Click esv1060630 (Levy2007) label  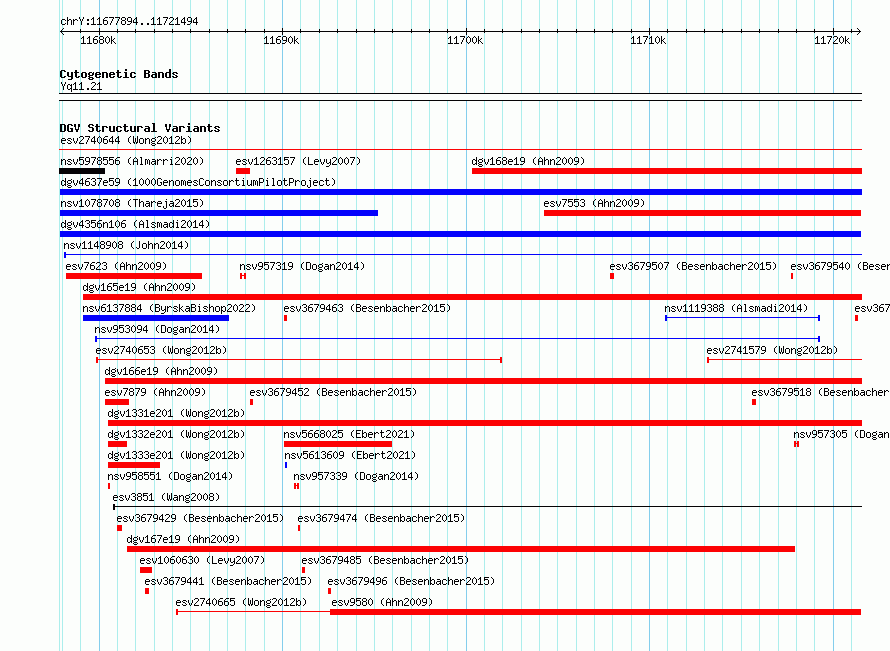click(202, 560)
